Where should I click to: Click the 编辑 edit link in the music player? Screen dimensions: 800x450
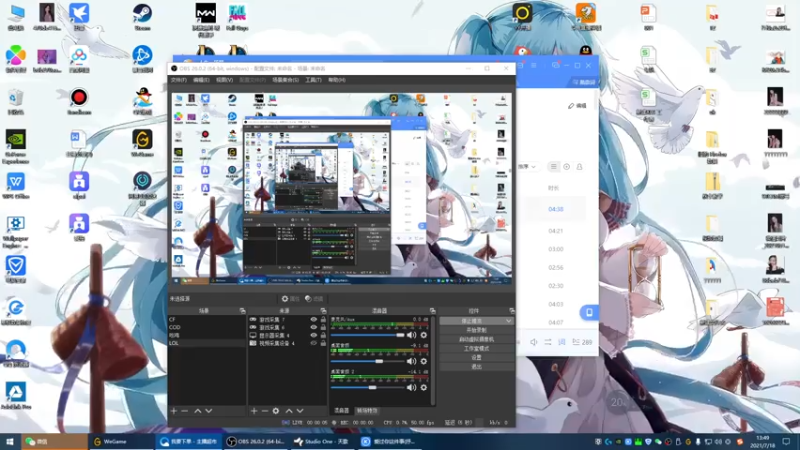(578, 106)
